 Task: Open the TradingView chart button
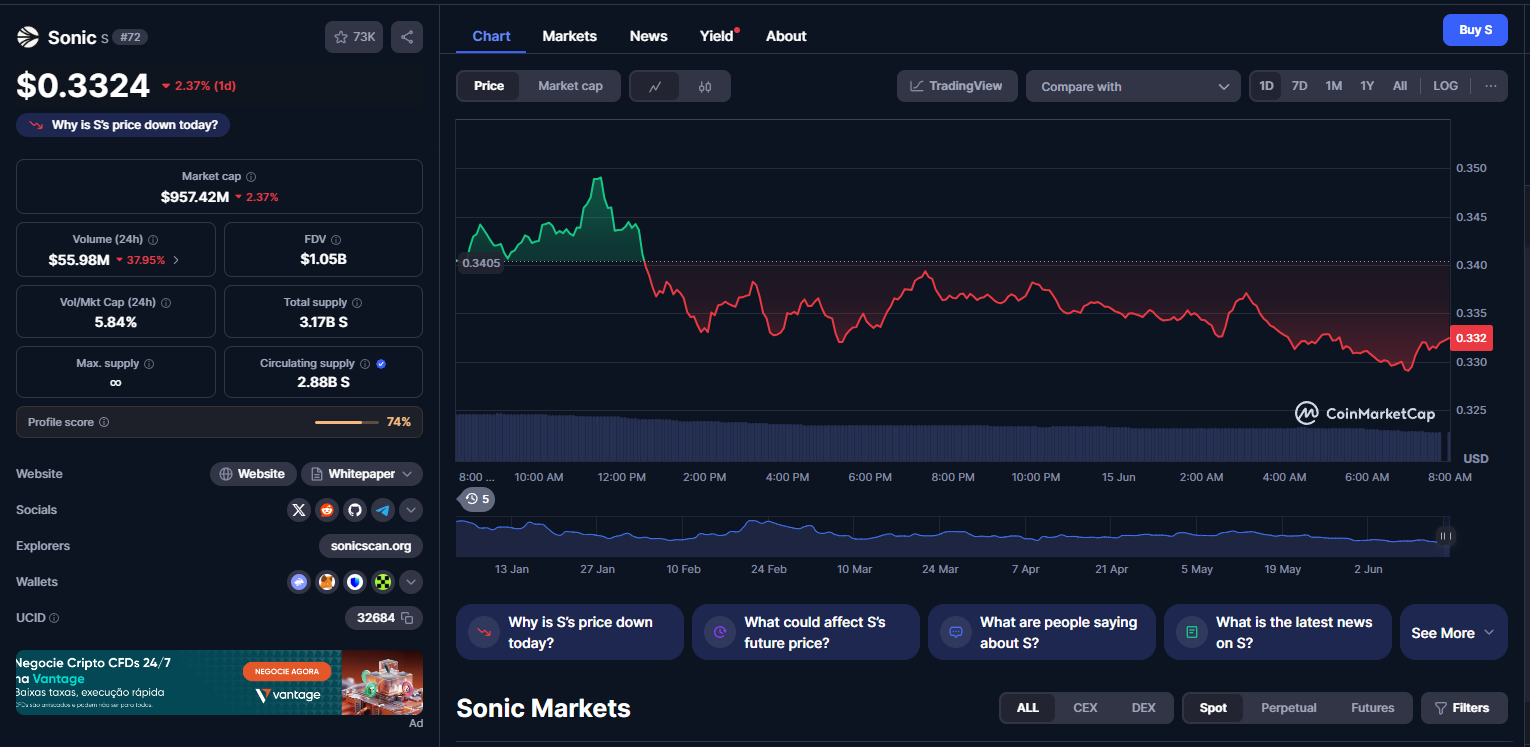point(957,86)
